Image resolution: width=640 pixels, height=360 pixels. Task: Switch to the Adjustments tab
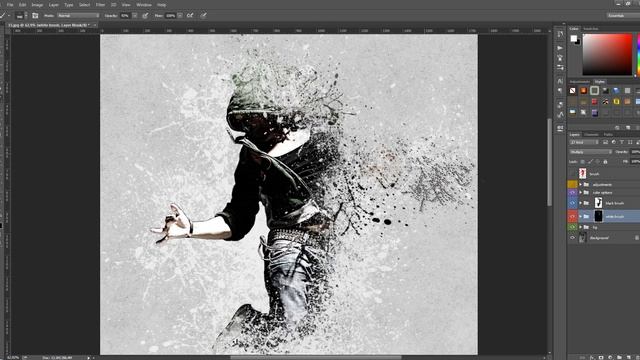580,82
